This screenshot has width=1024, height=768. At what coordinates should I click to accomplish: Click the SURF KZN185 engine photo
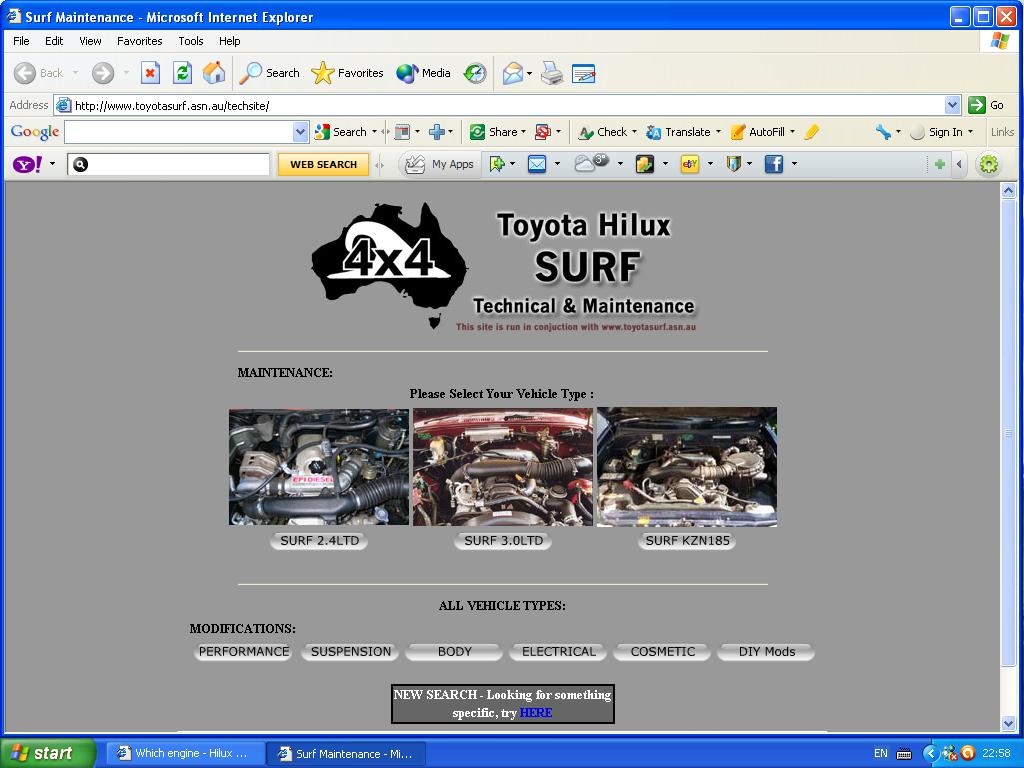tap(687, 466)
